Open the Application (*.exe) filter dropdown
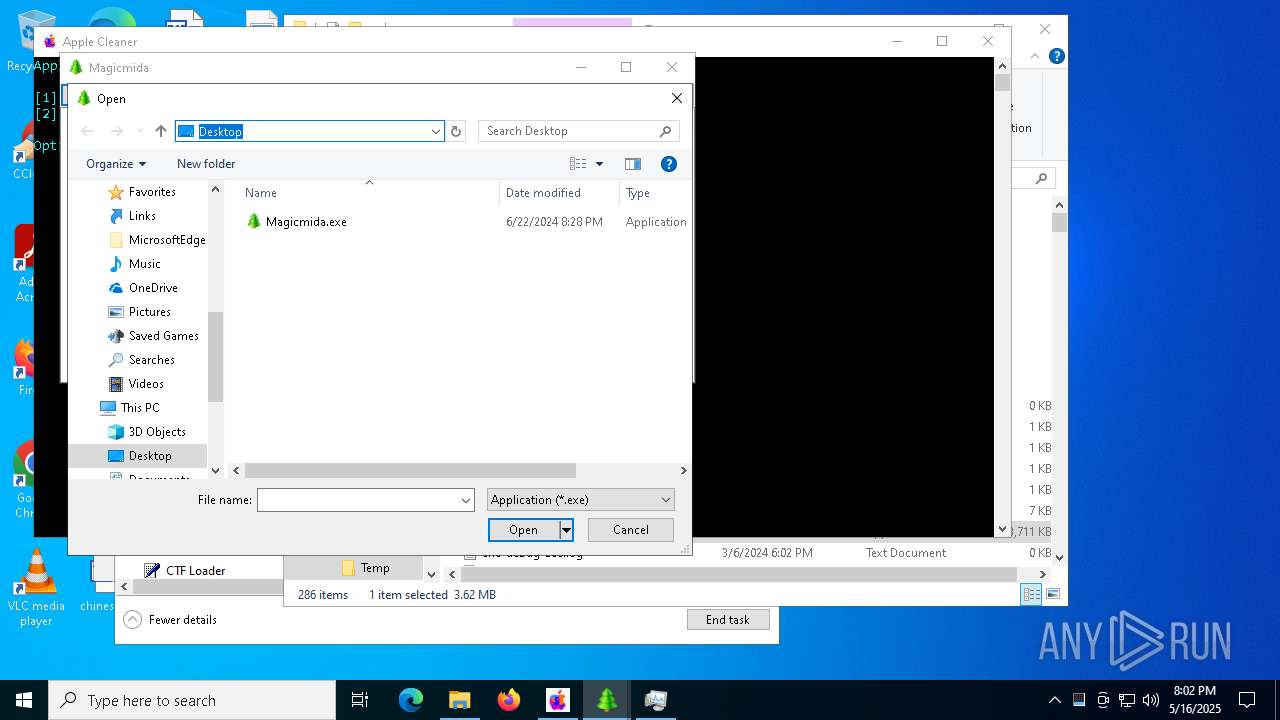The width and height of the screenshot is (1280, 720). click(581, 500)
